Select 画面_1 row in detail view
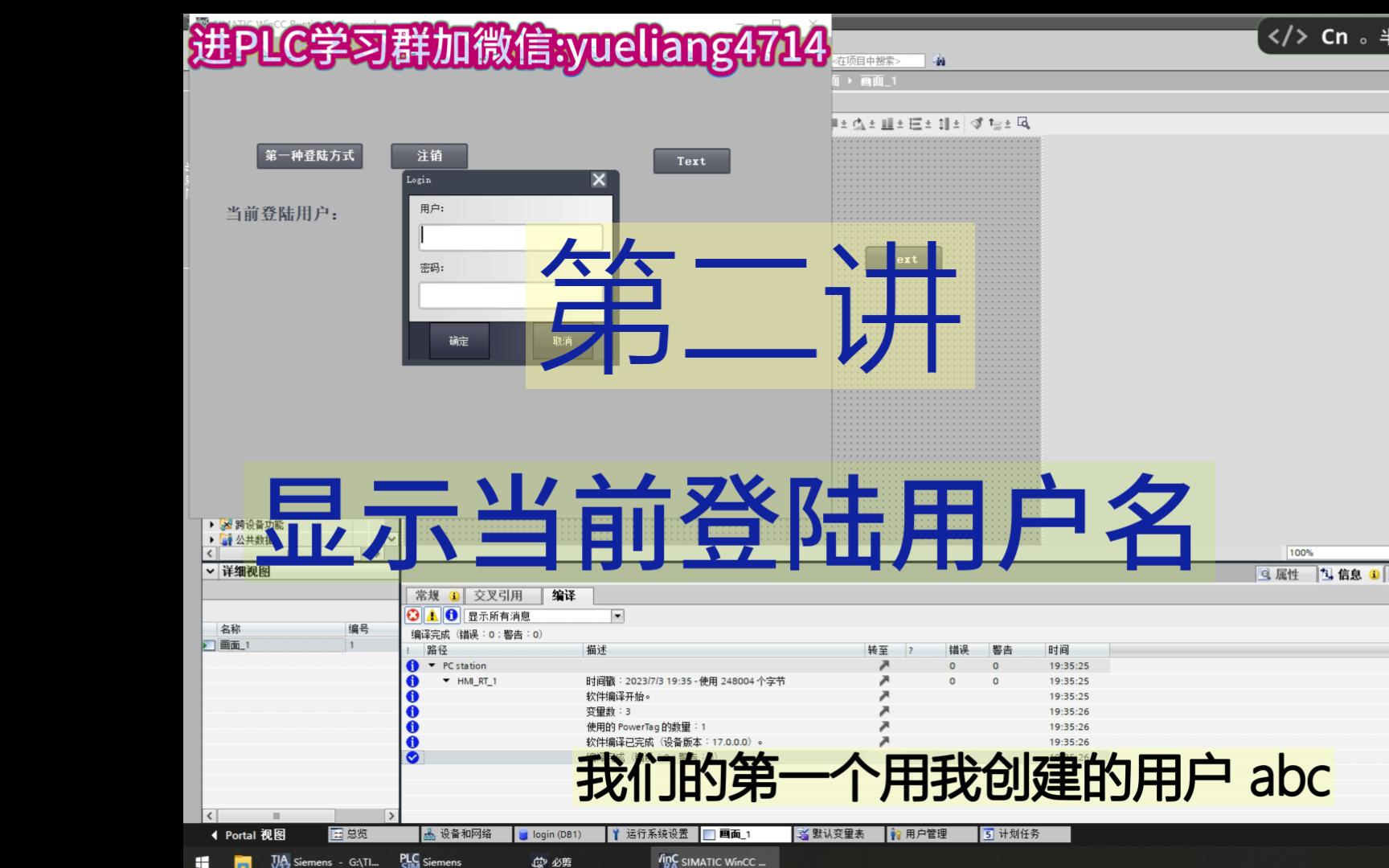Image resolution: width=1389 pixels, height=868 pixels. tap(300, 645)
